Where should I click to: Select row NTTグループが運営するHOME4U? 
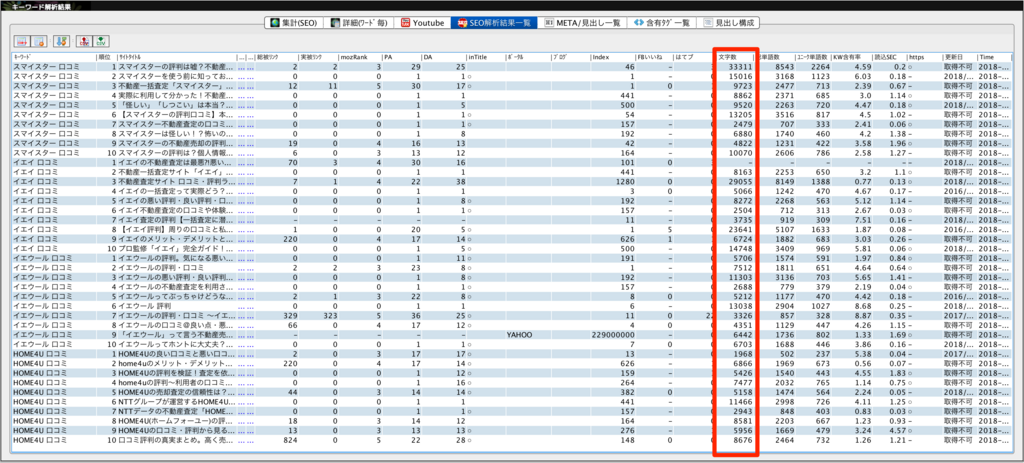click(x=511, y=401)
